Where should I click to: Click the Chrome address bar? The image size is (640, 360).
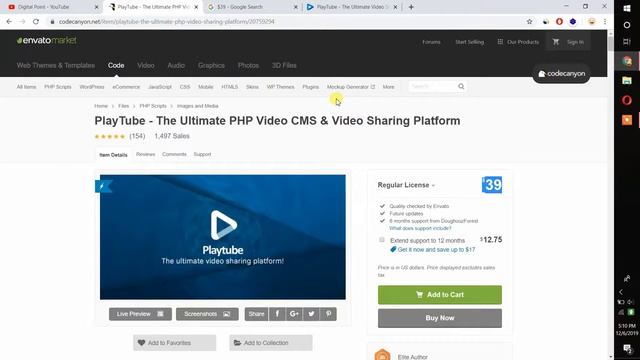[x=286, y=22]
